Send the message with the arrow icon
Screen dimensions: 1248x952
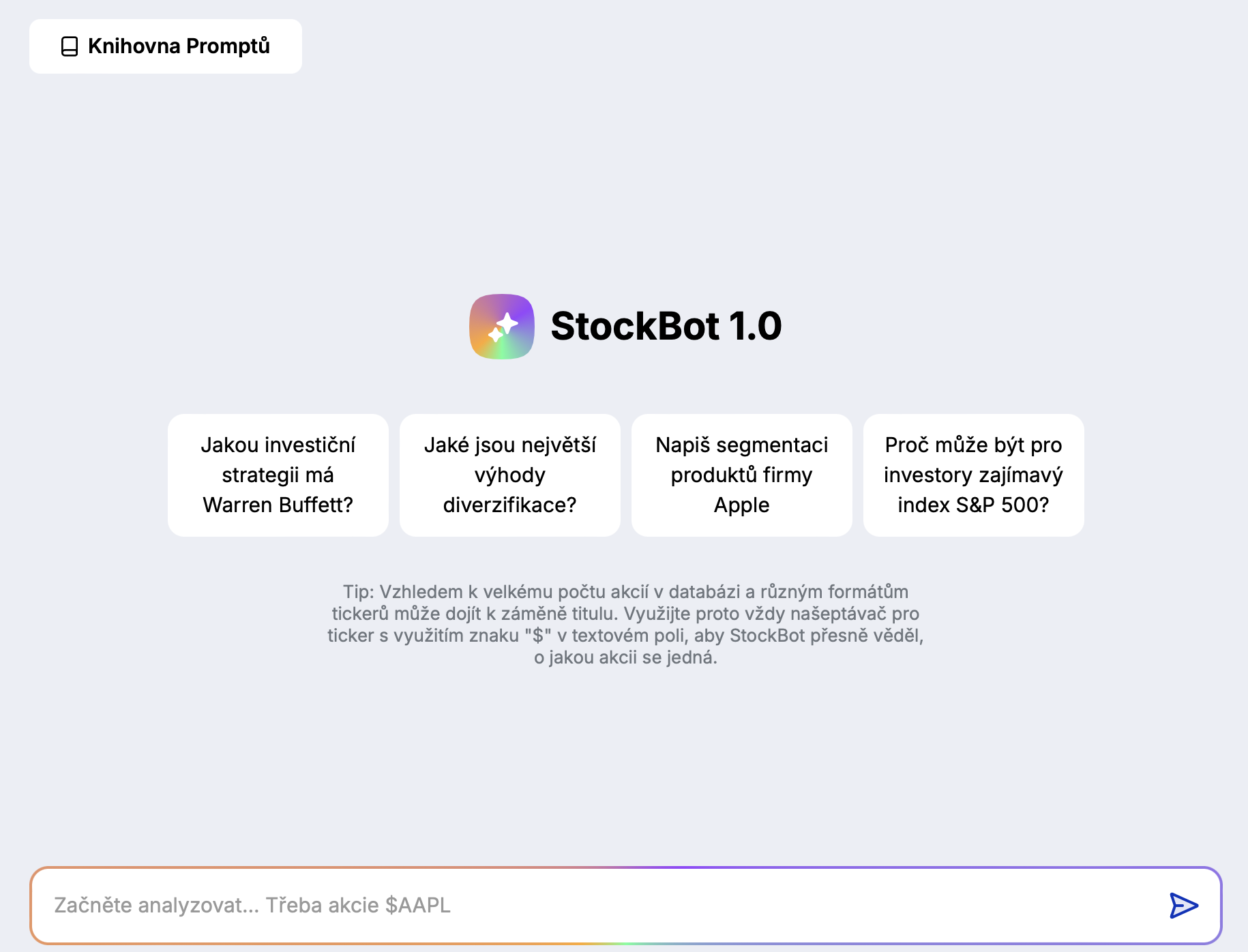[1184, 906]
